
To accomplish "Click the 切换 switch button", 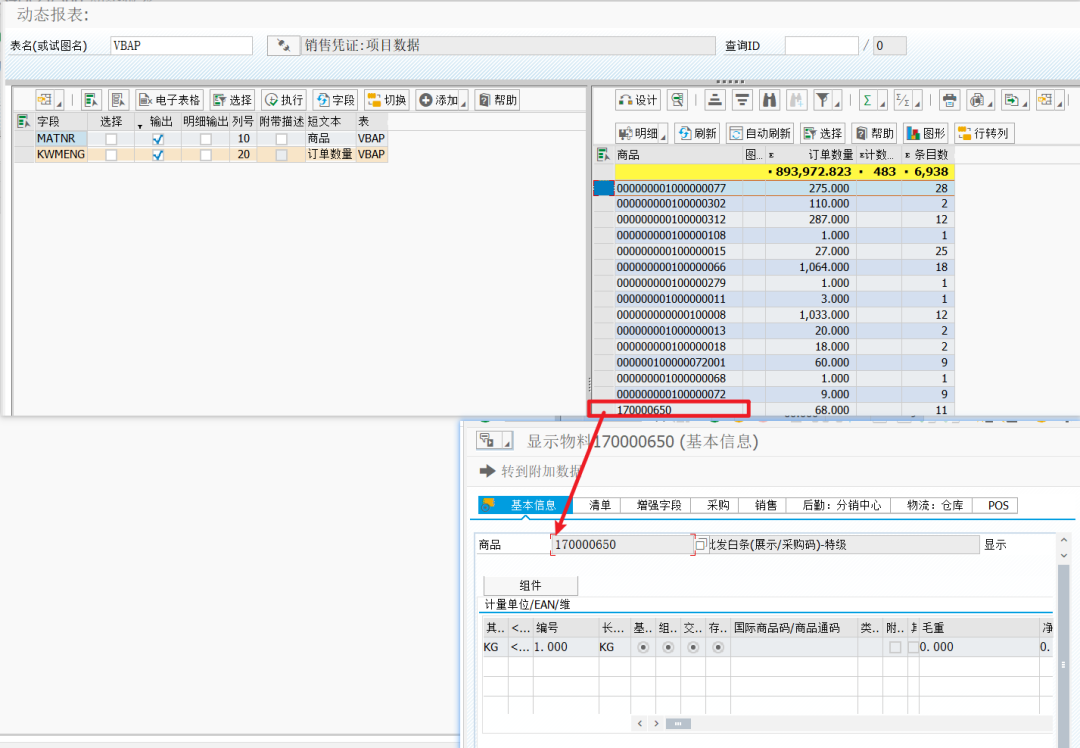I will 387,100.
